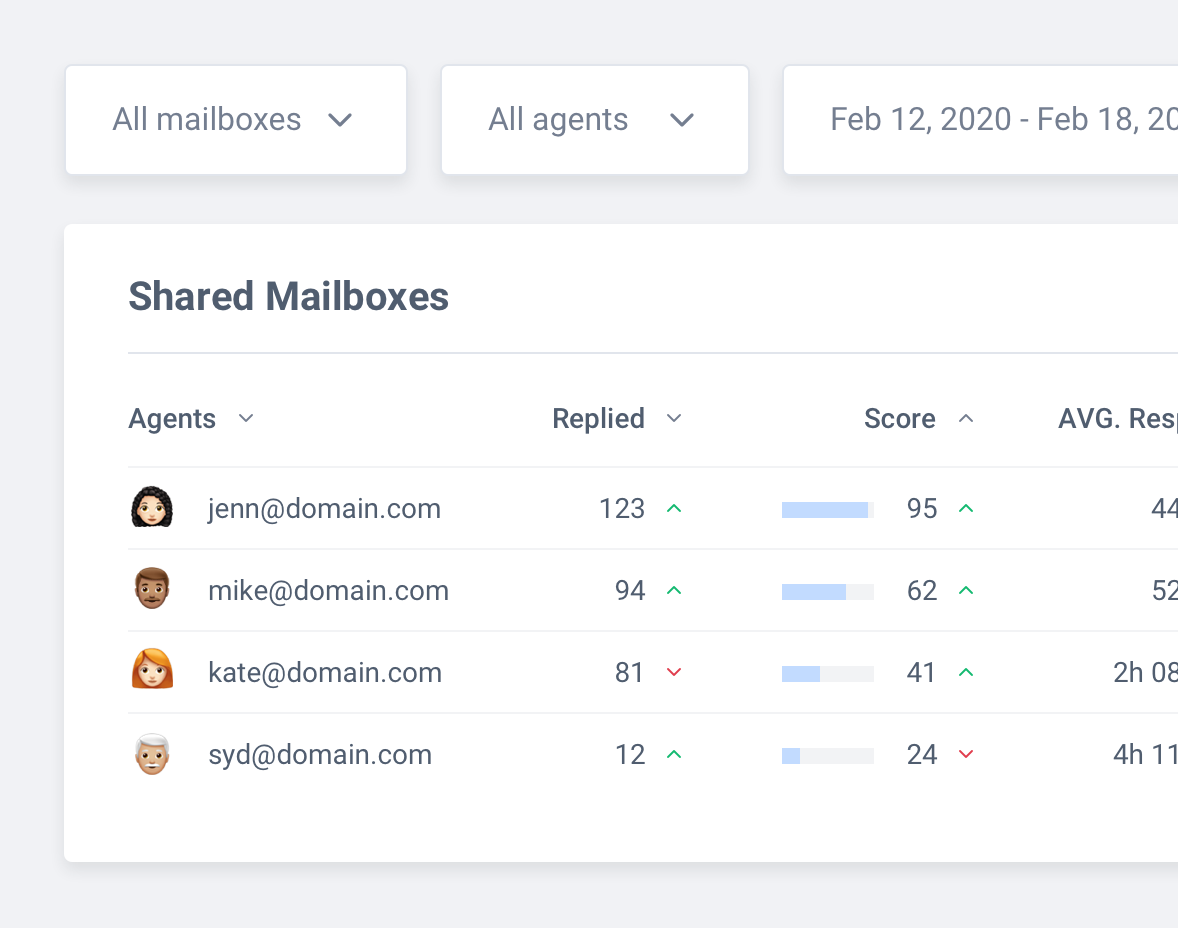The height and width of the screenshot is (928, 1178).
Task: Select kate@domain.com's email address
Action: [x=325, y=672]
